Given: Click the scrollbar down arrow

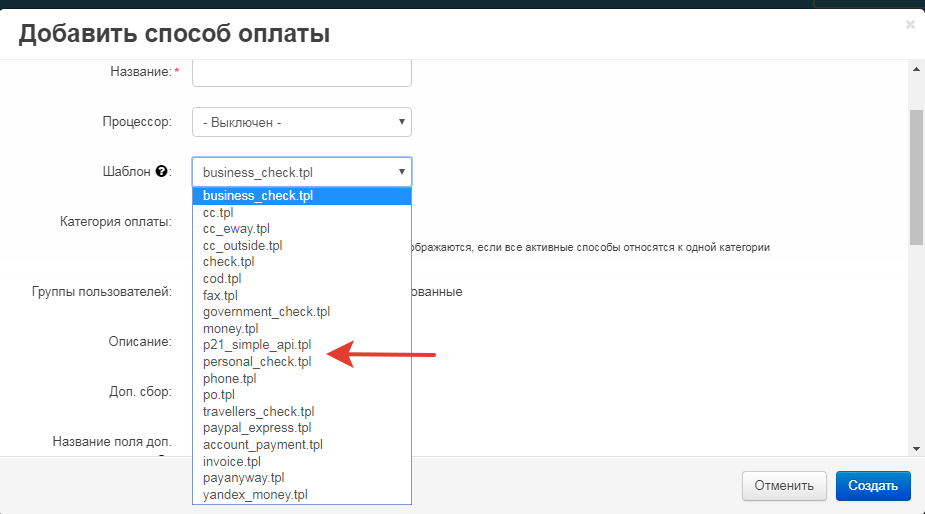Looking at the screenshot, I should click(916, 449).
